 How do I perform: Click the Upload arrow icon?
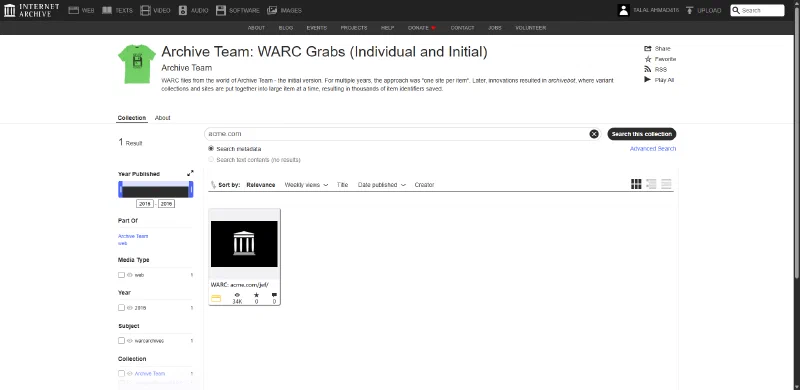pyautogui.click(x=690, y=10)
